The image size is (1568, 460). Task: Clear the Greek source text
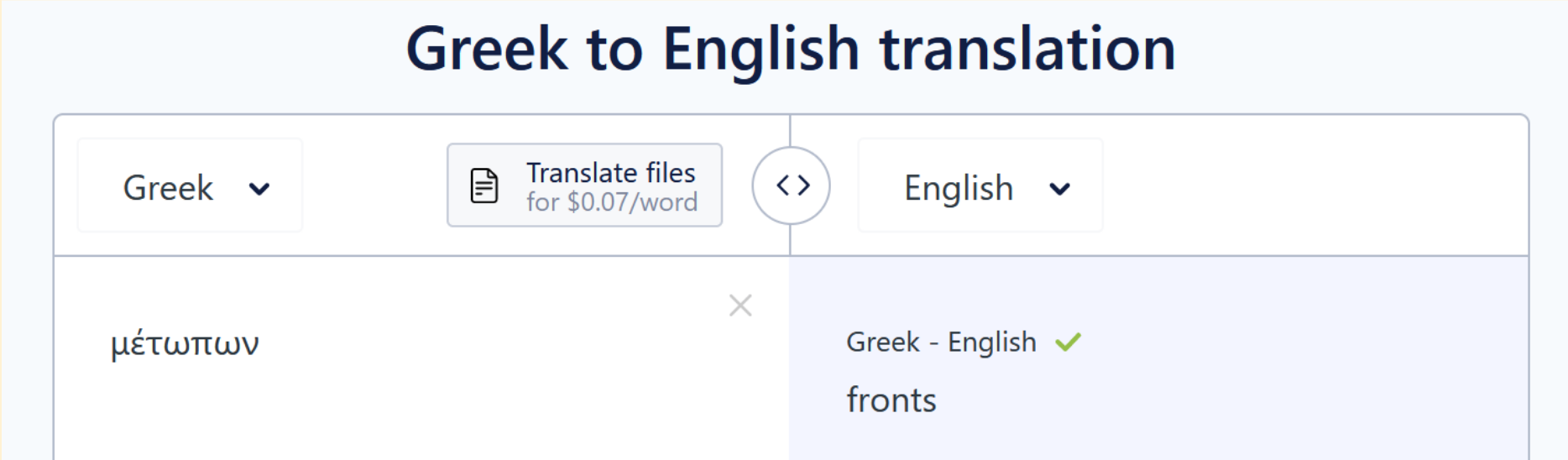(740, 306)
